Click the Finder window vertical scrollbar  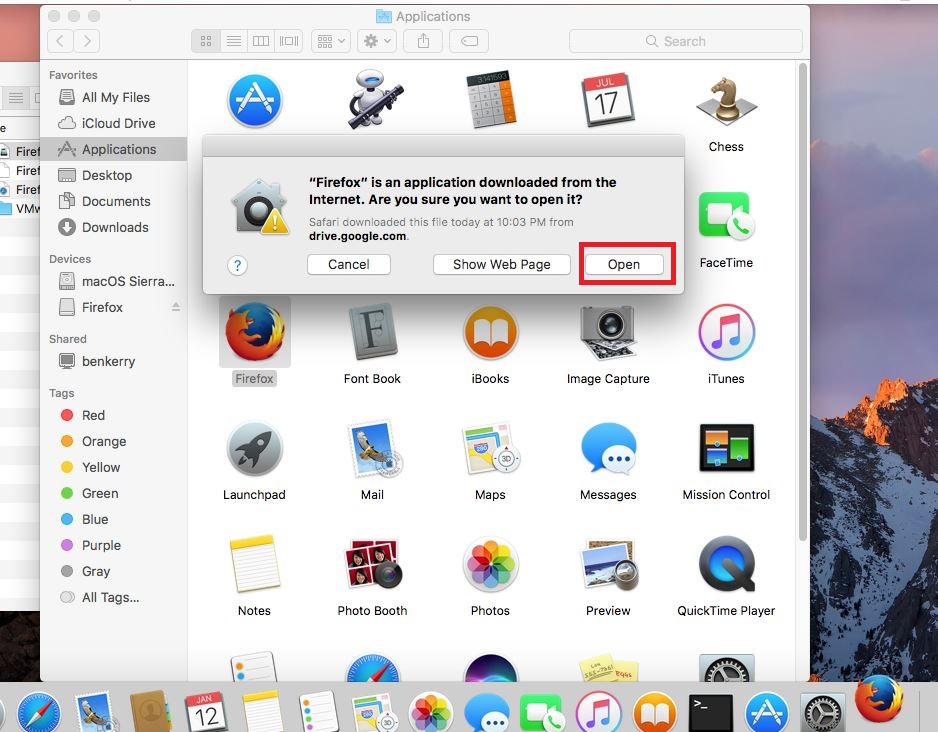(x=803, y=302)
